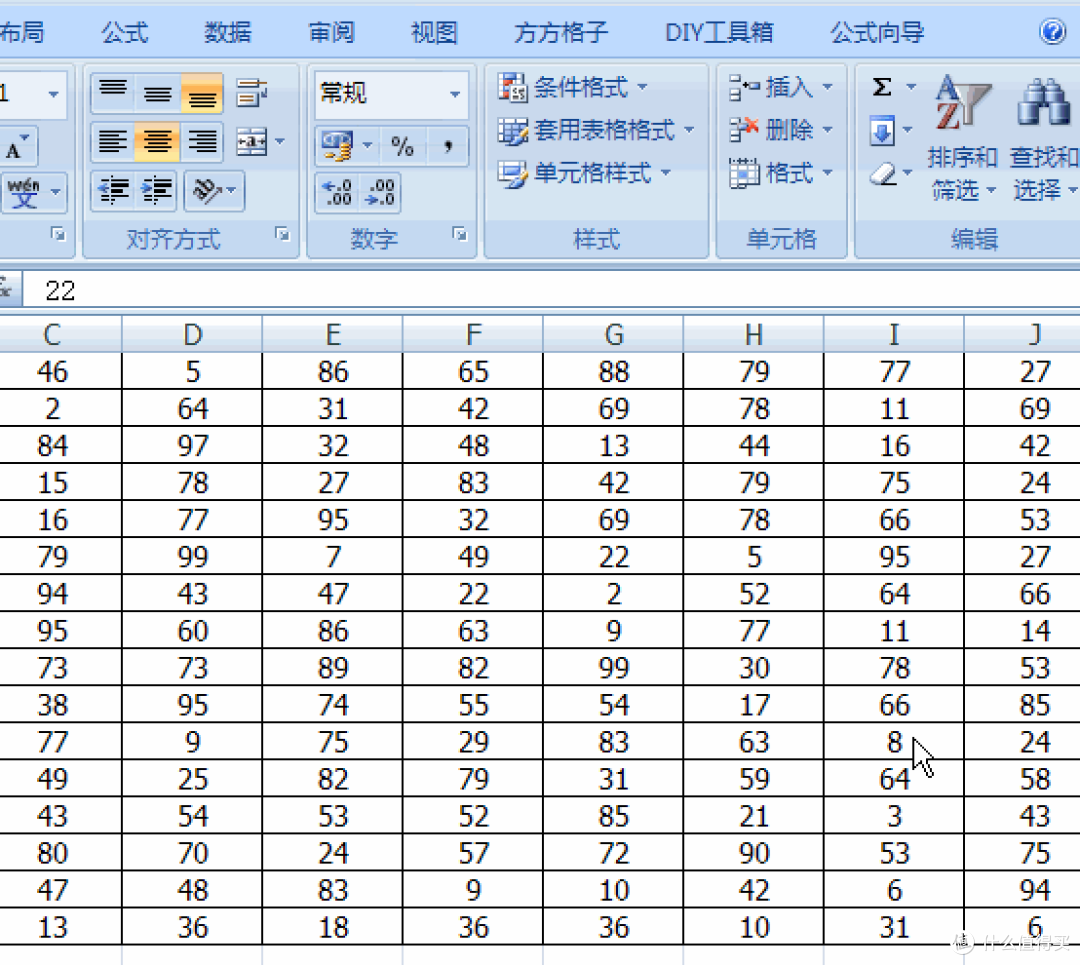Click the middle align icon
Image resolution: width=1080 pixels, height=965 pixels.
pyautogui.click(x=158, y=92)
